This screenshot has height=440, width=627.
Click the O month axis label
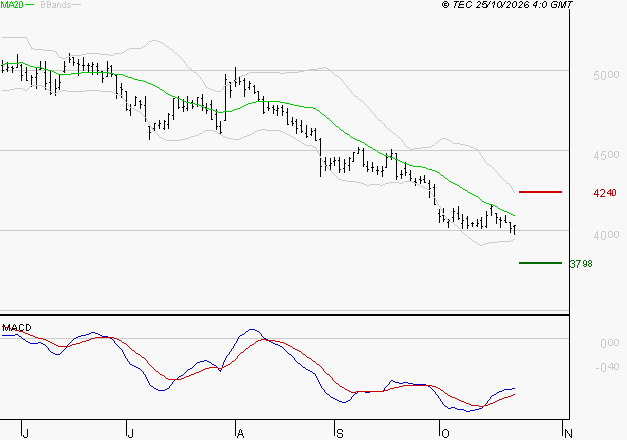coord(445,433)
